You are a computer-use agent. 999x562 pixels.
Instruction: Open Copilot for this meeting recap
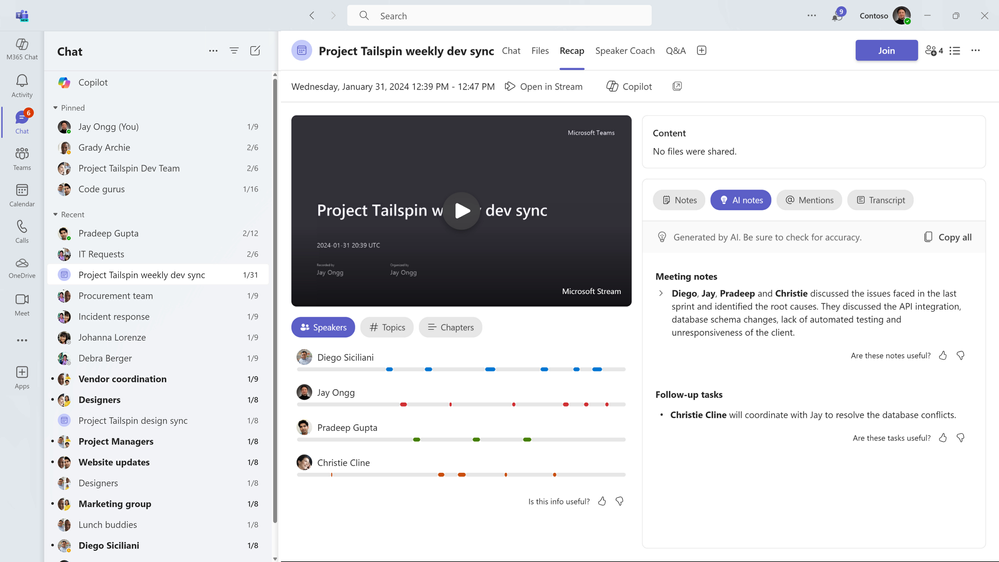pos(629,86)
